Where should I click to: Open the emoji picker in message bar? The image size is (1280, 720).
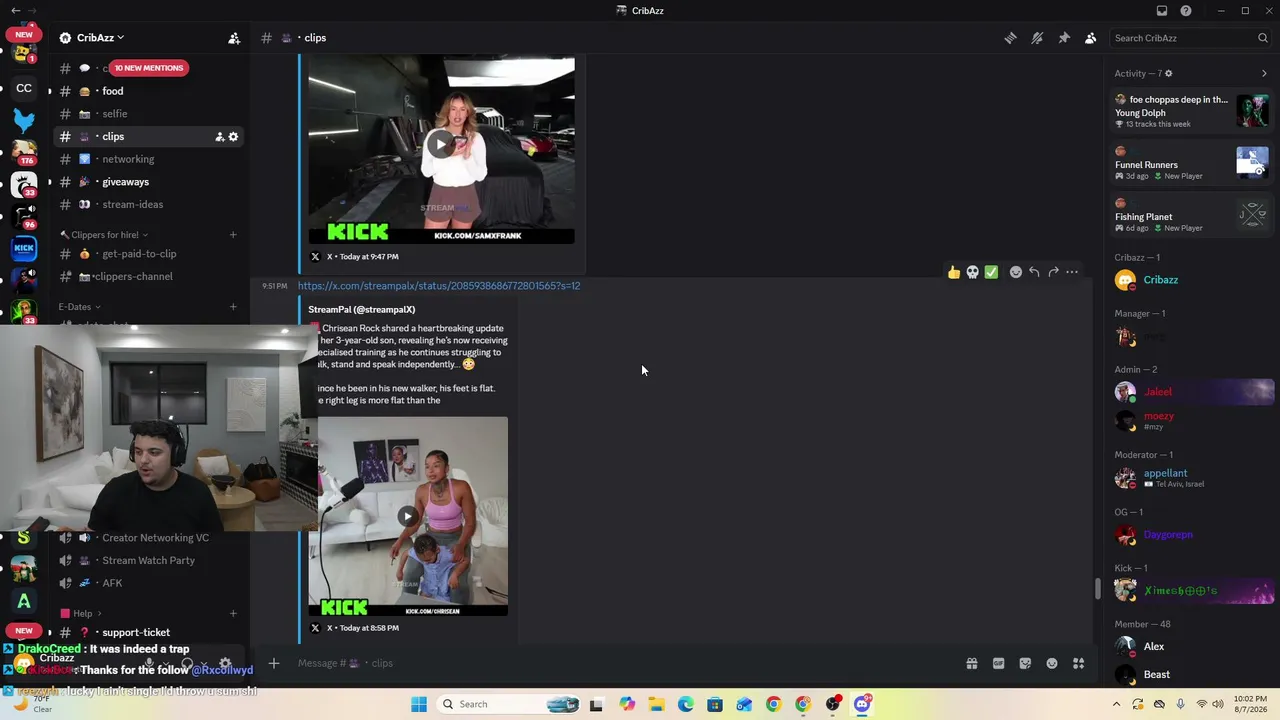tap(1052, 663)
